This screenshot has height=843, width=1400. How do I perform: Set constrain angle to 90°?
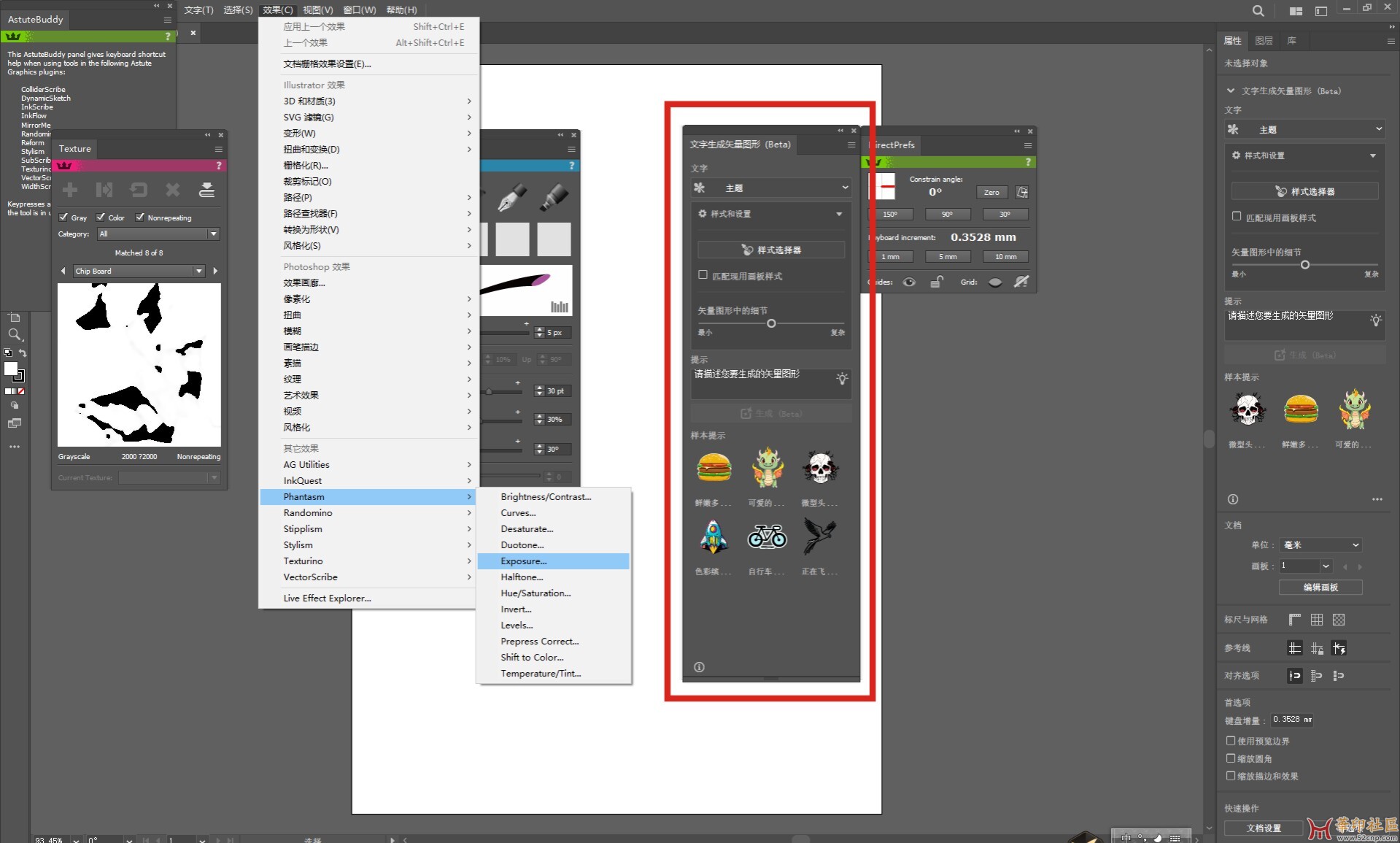click(947, 215)
